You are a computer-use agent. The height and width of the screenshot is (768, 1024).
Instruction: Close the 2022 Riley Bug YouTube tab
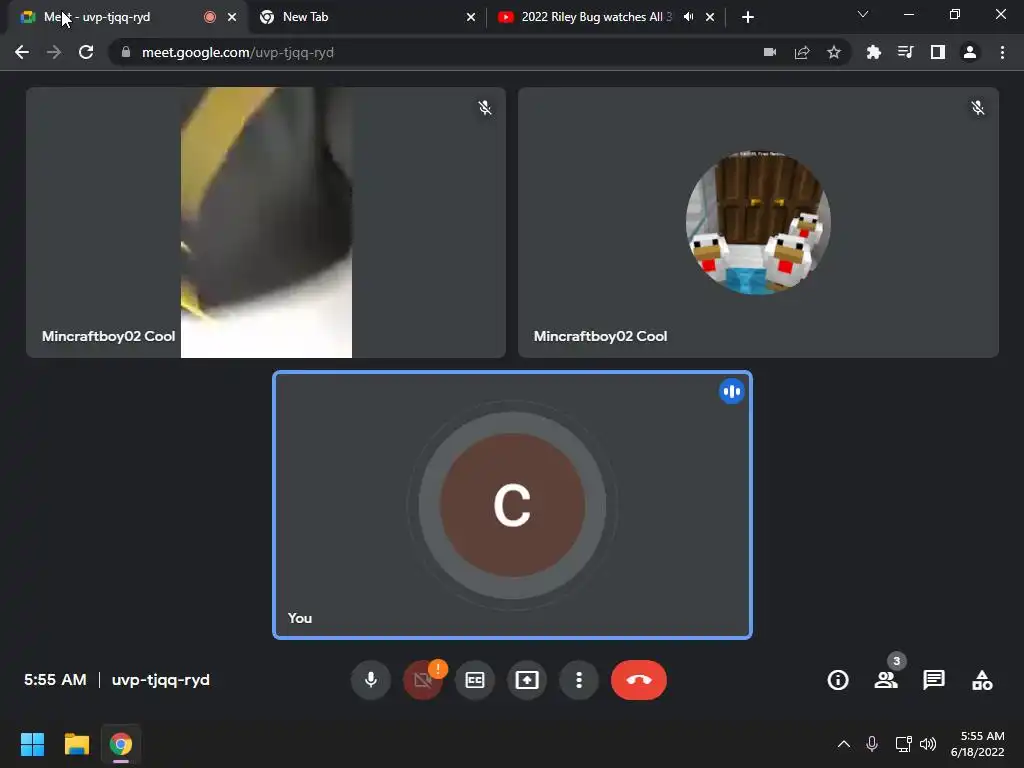(x=710, y=17)
